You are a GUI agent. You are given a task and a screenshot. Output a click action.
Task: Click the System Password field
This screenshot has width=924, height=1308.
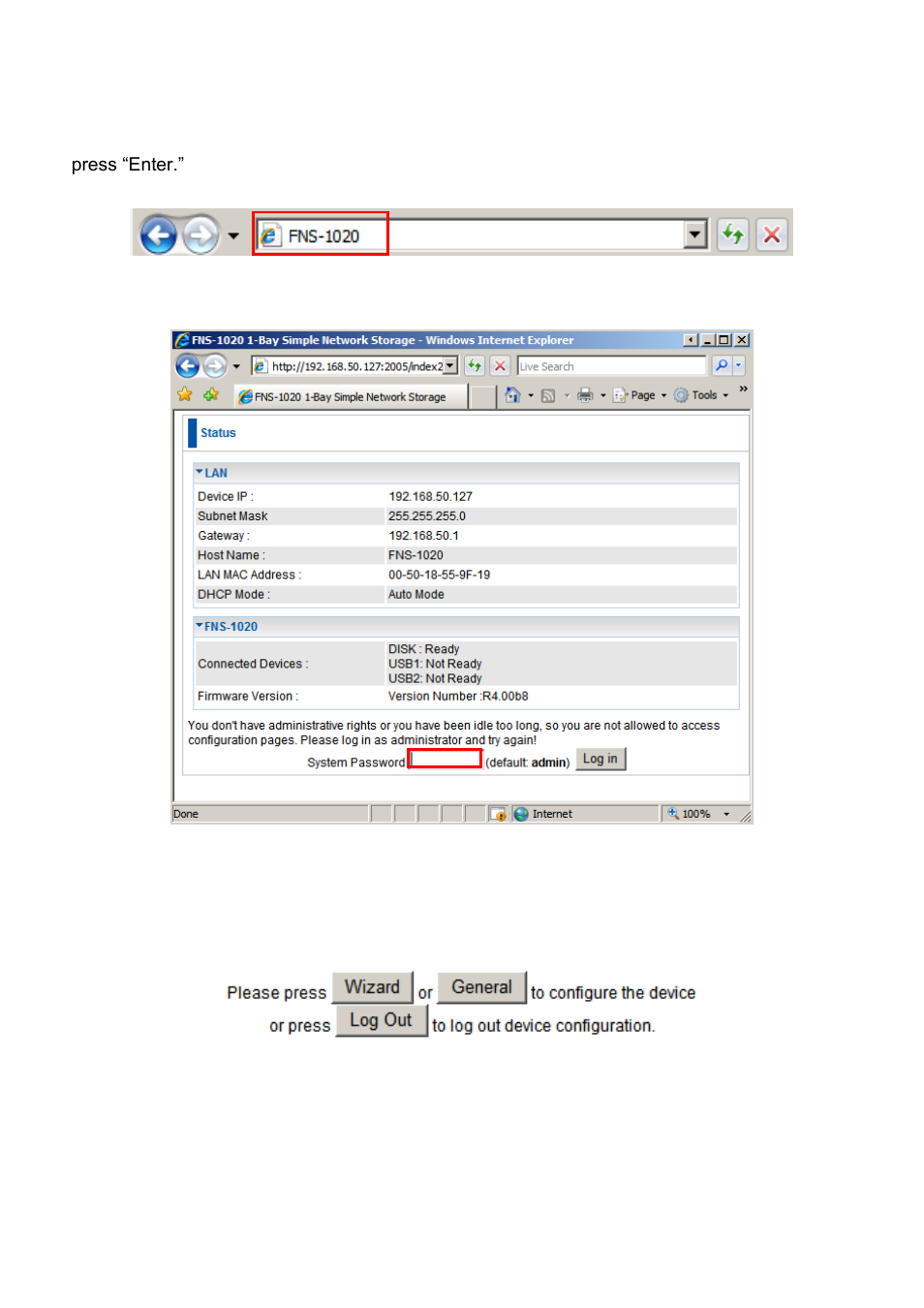click(446, 759)
